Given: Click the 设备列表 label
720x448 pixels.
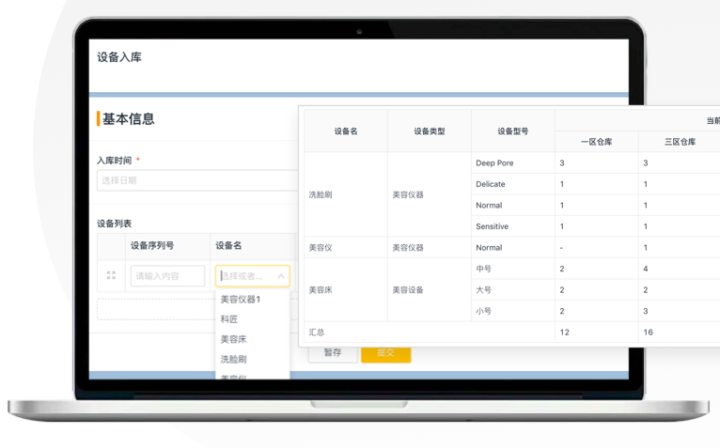Looking at the screenshot, I should point(114,224).
